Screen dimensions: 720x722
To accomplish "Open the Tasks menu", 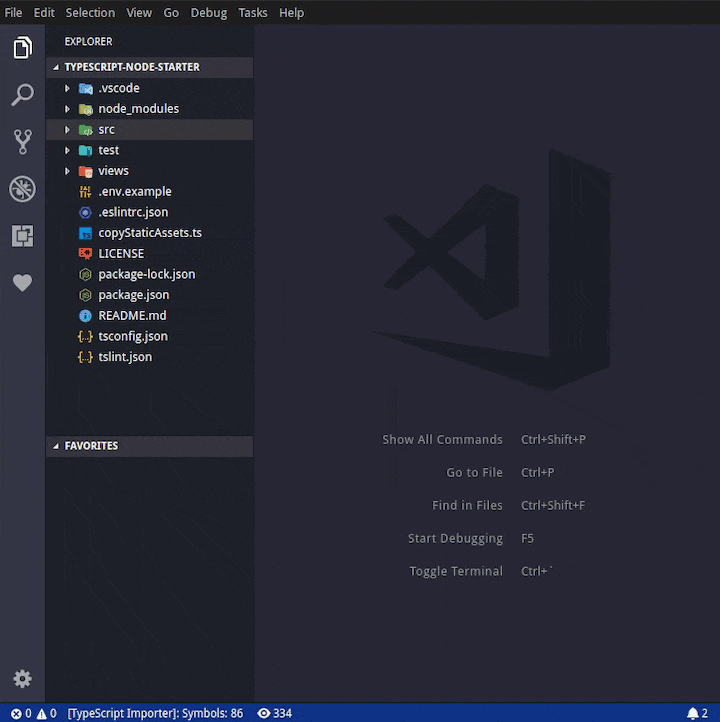I will click(x=253, y=13).
